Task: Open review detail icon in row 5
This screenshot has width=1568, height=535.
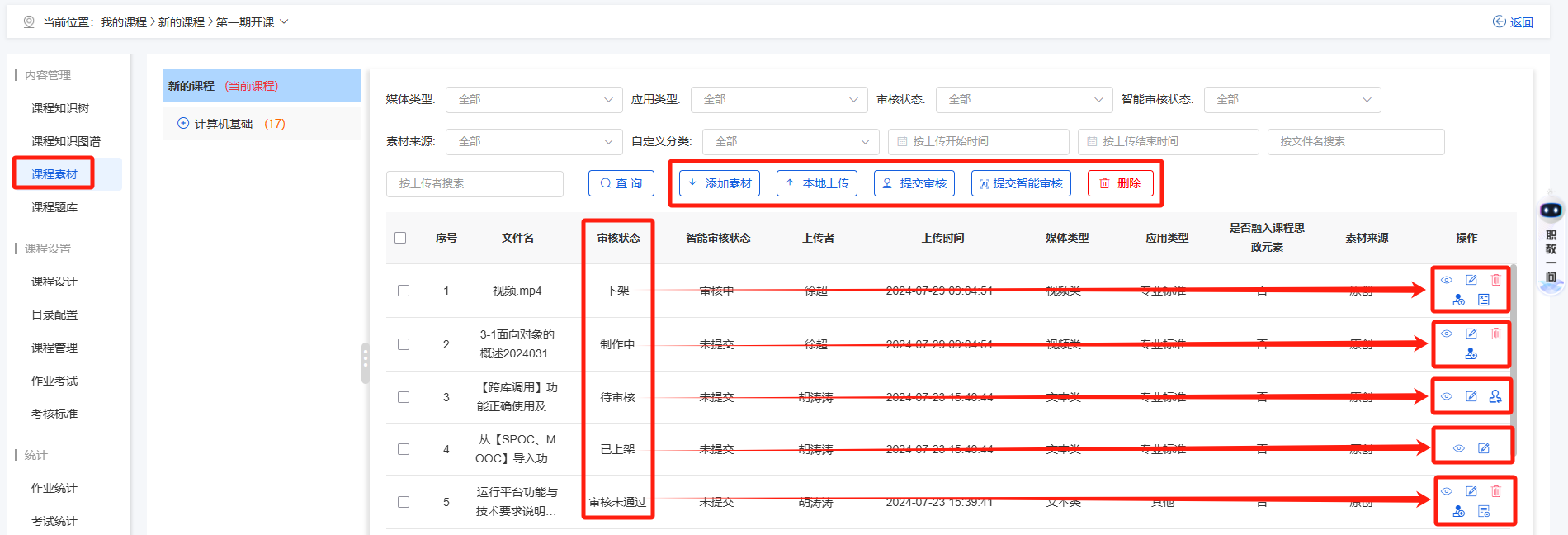Action: point(1484,511)
